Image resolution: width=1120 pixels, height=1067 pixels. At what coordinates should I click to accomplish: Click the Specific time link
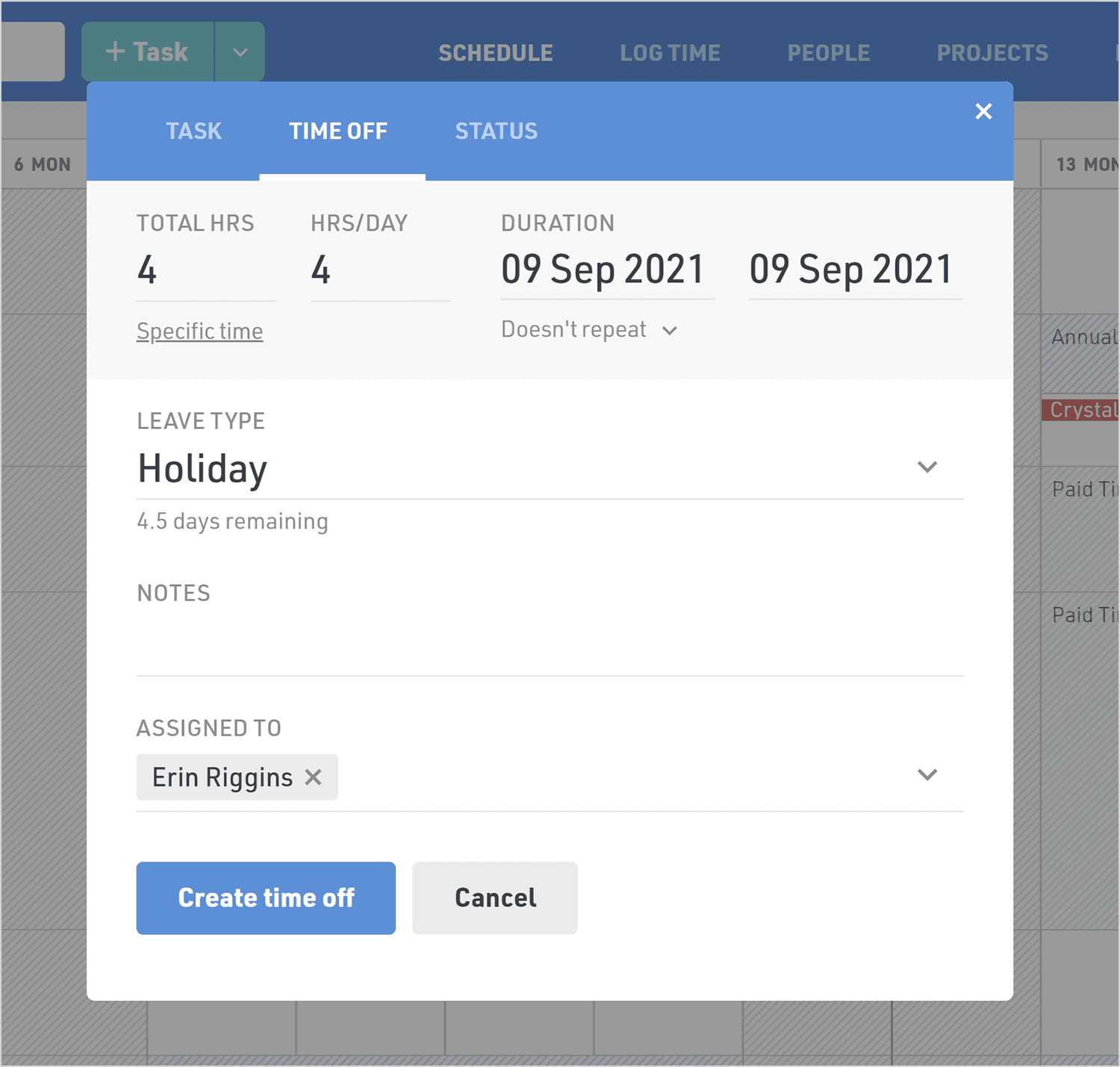tap(199, 331)
